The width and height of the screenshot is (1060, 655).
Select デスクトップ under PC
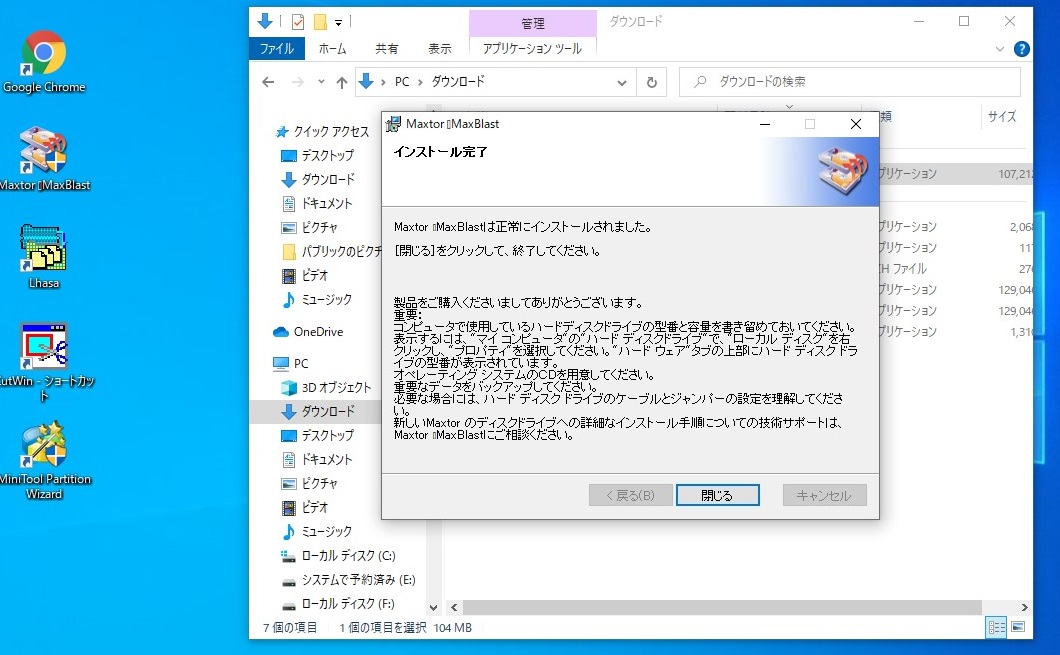pyautogui.click(x=317, y=435)
